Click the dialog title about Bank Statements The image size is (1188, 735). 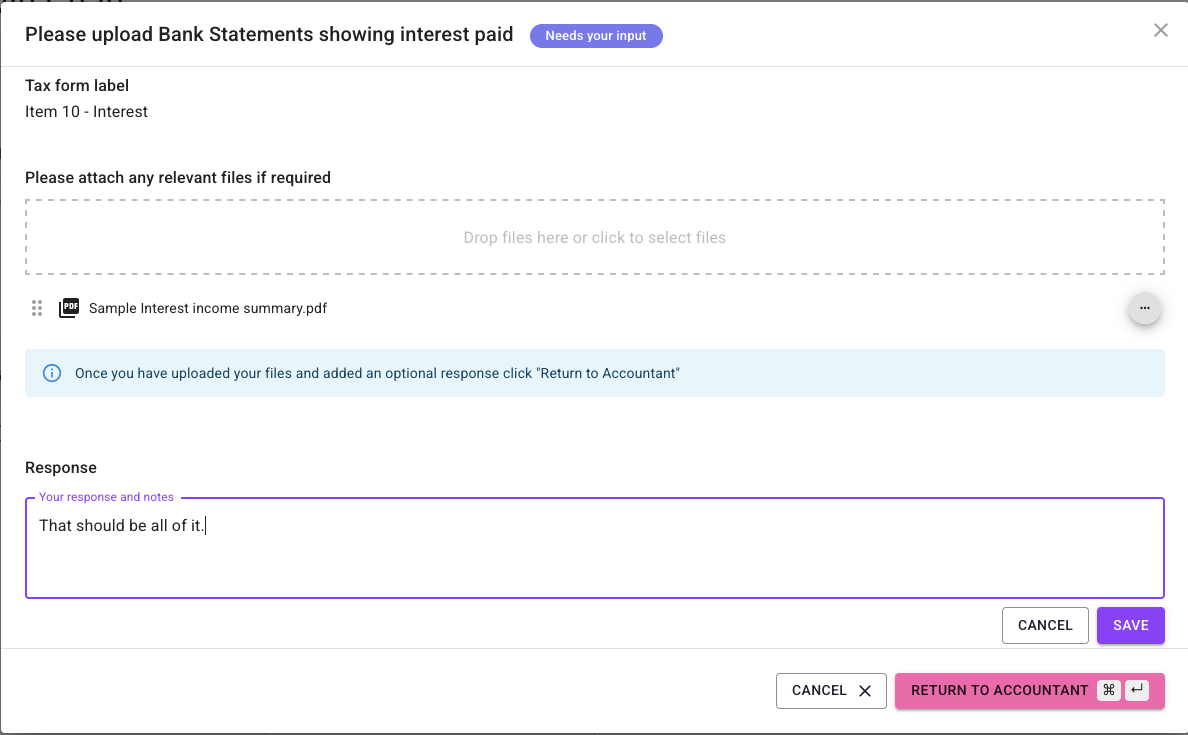(x=269, y=35)
